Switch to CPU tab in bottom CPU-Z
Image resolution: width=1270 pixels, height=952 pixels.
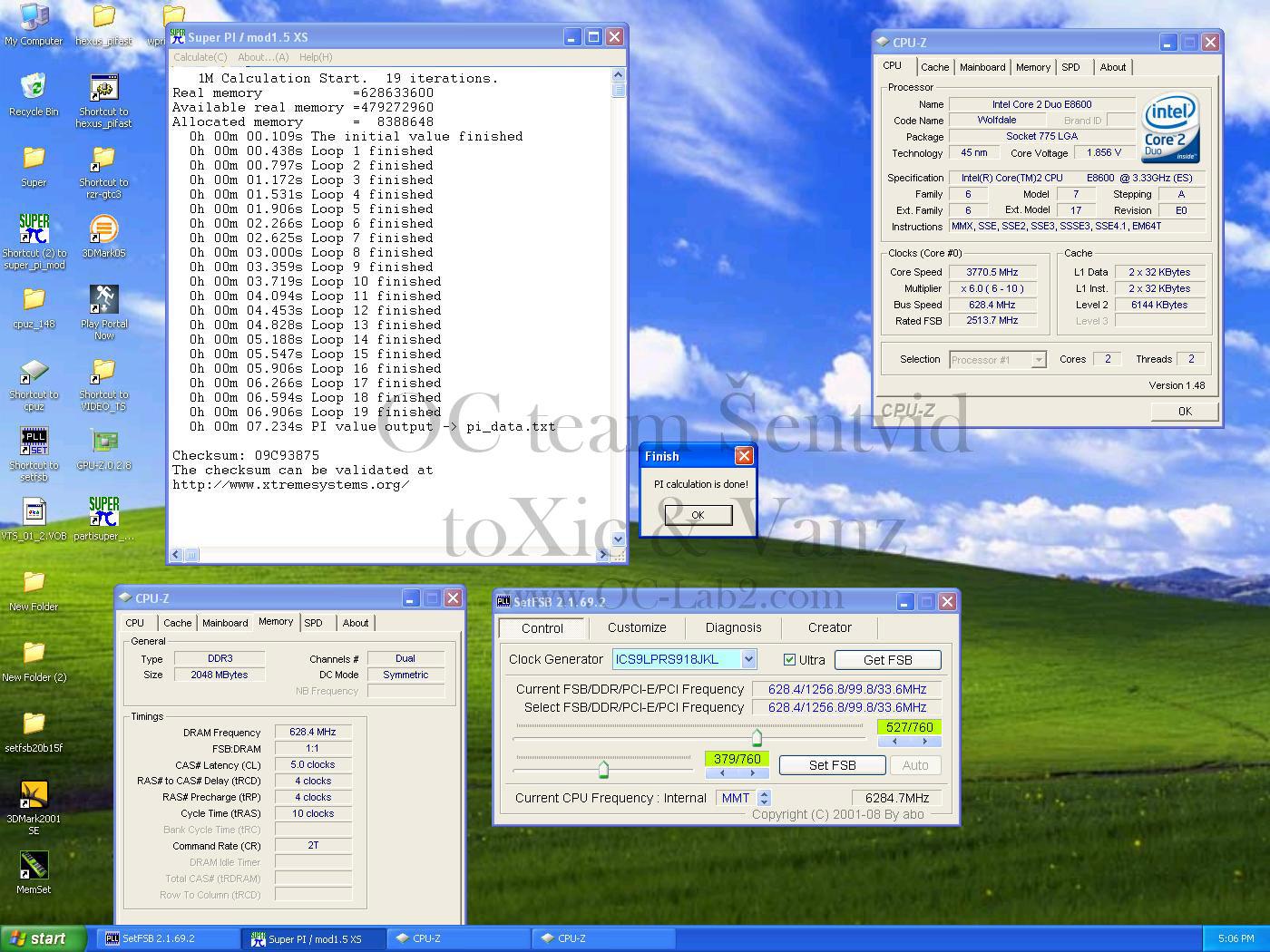pyautogui.click(x=135, y=623)
